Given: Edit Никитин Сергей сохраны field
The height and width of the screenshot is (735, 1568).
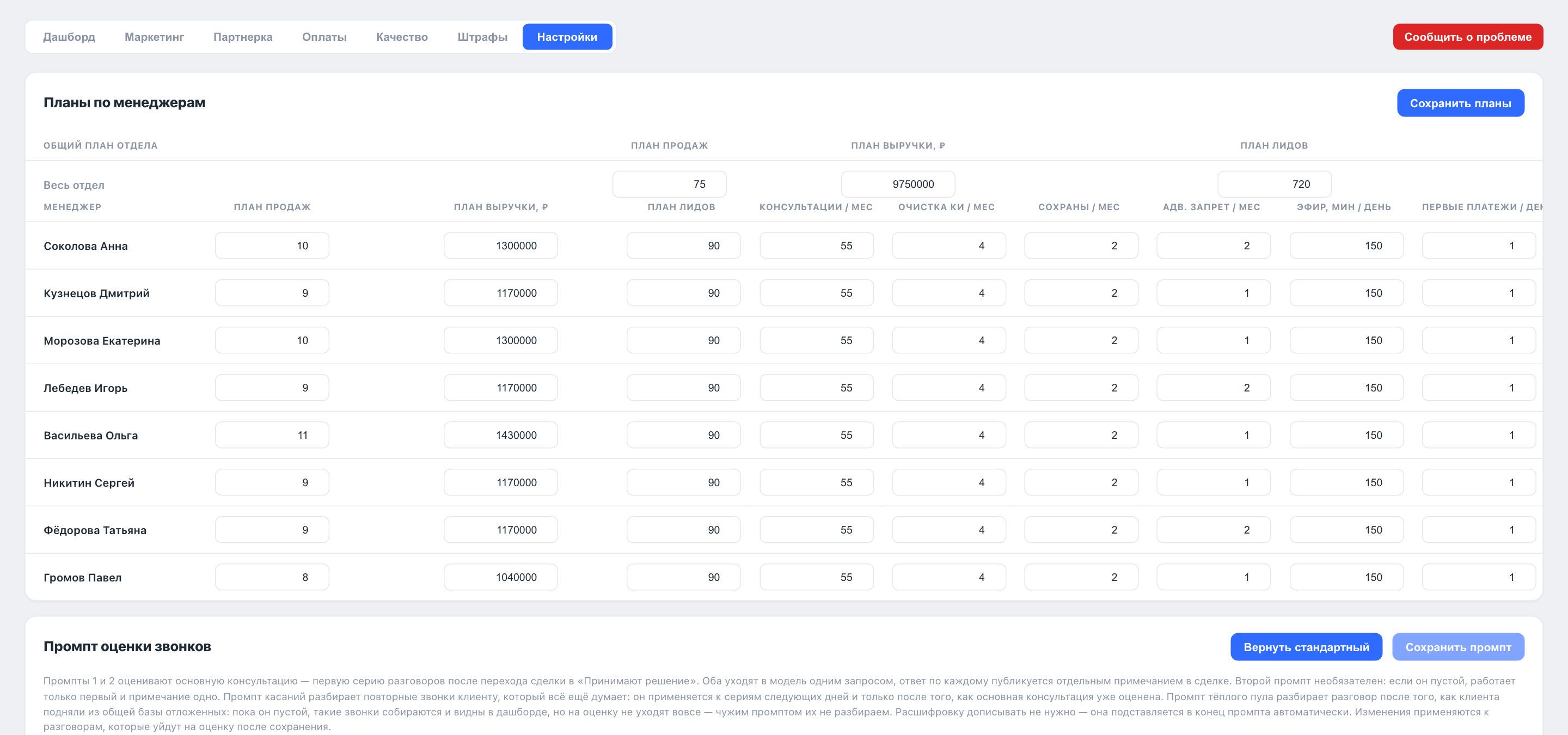Looking at the screenshot, I should click(1081, 482).
